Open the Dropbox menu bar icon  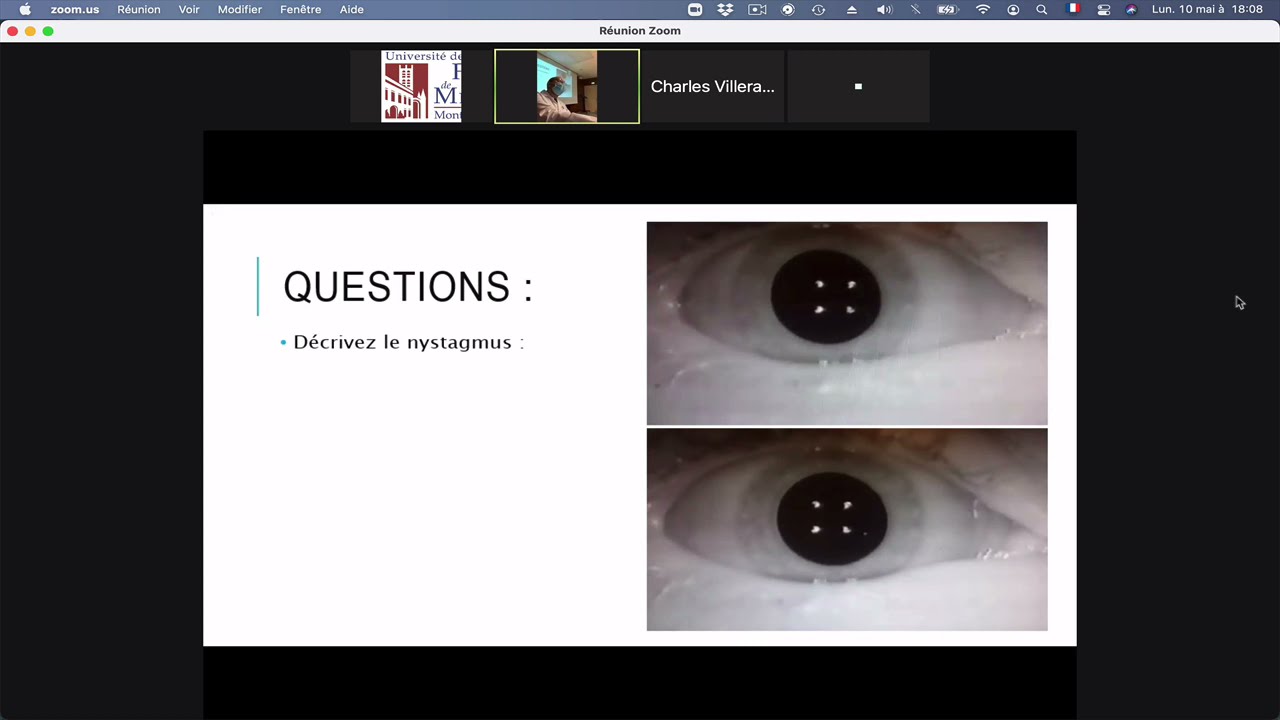click(x=725, y=9)
